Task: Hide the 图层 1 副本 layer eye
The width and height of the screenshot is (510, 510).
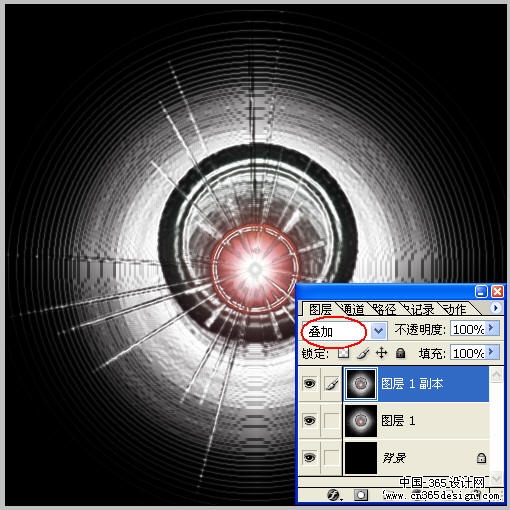Action: tap(310, 383)
